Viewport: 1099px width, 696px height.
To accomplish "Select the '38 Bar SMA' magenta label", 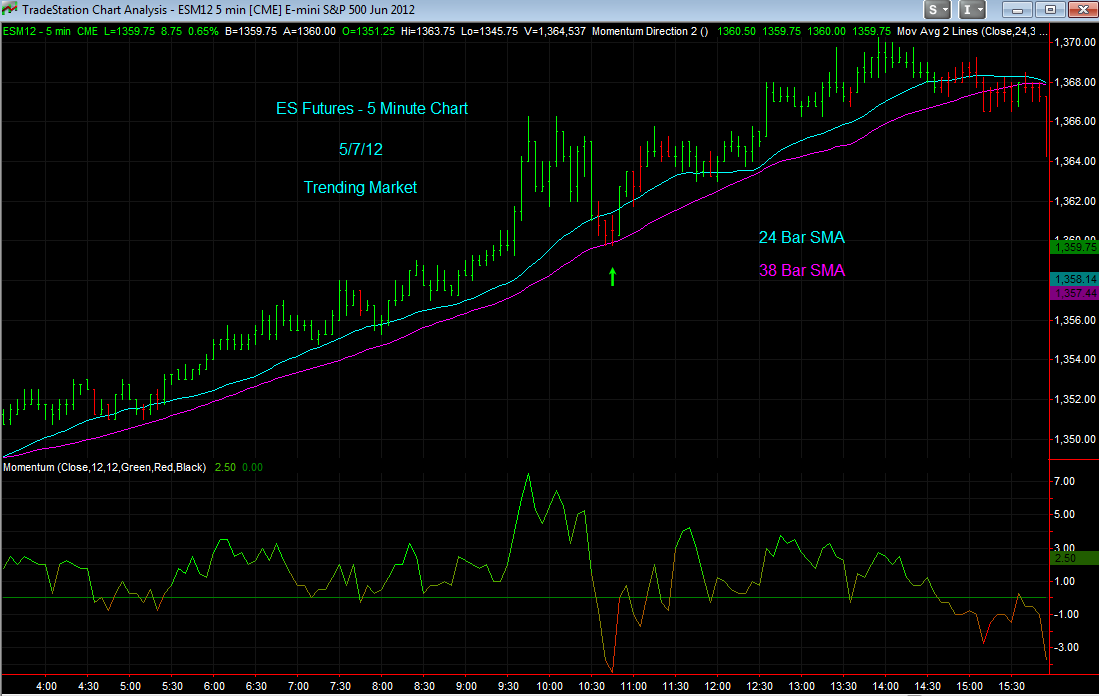I will point(802,271).
